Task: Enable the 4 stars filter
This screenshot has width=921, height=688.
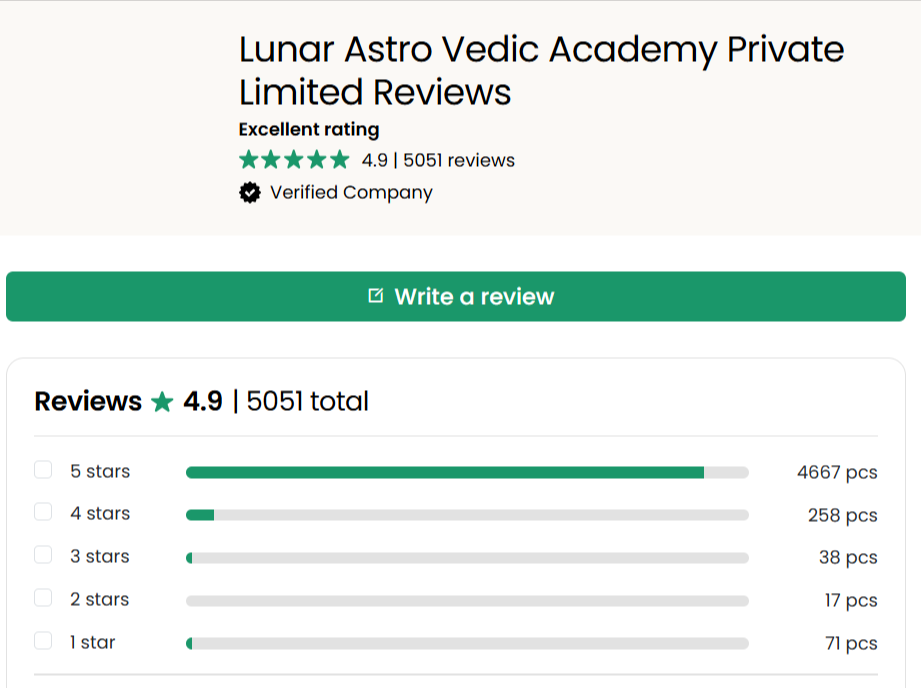Action: (43, 512)
